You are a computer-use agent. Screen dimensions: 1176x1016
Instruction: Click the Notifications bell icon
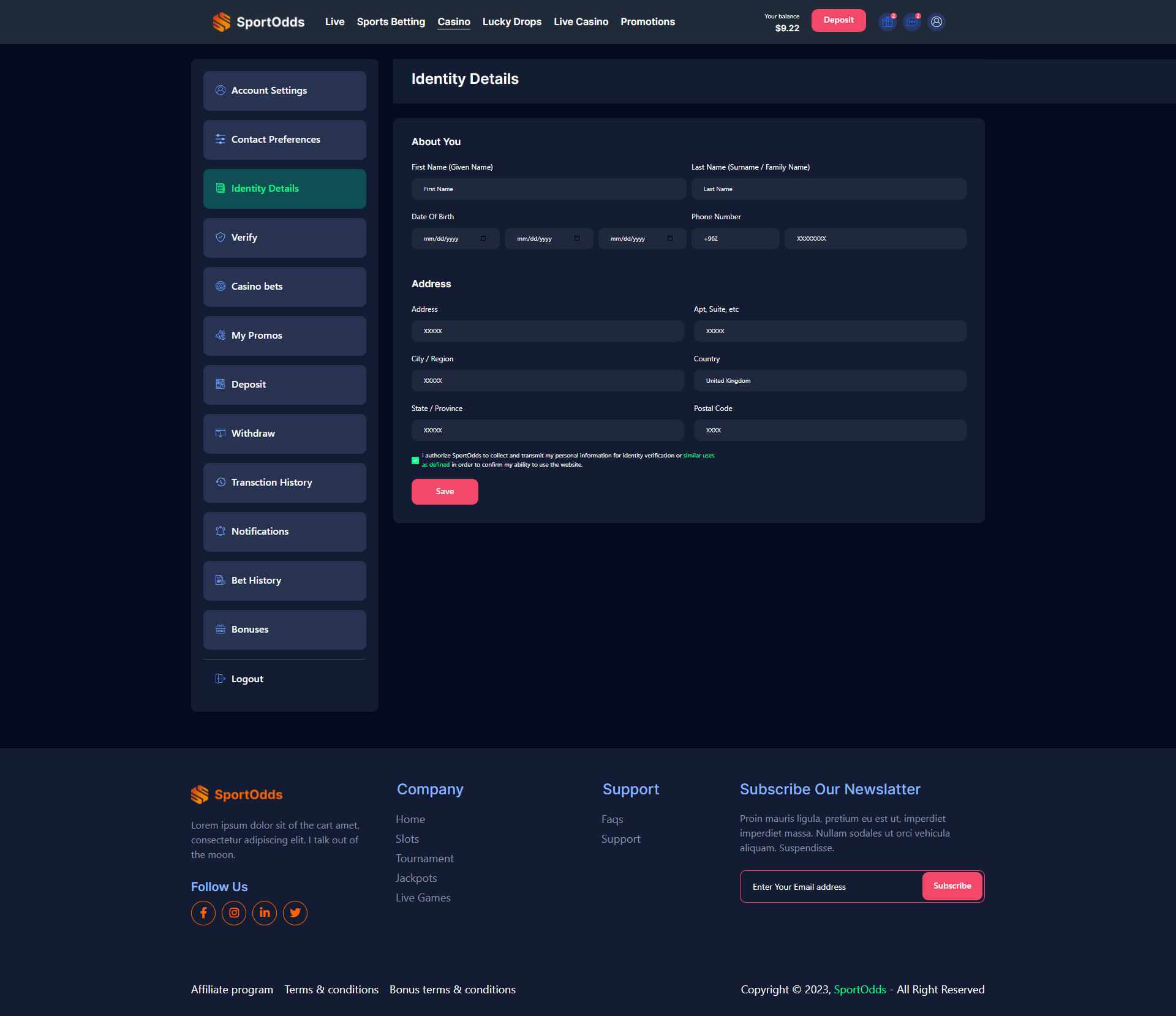tap(221, 531)
